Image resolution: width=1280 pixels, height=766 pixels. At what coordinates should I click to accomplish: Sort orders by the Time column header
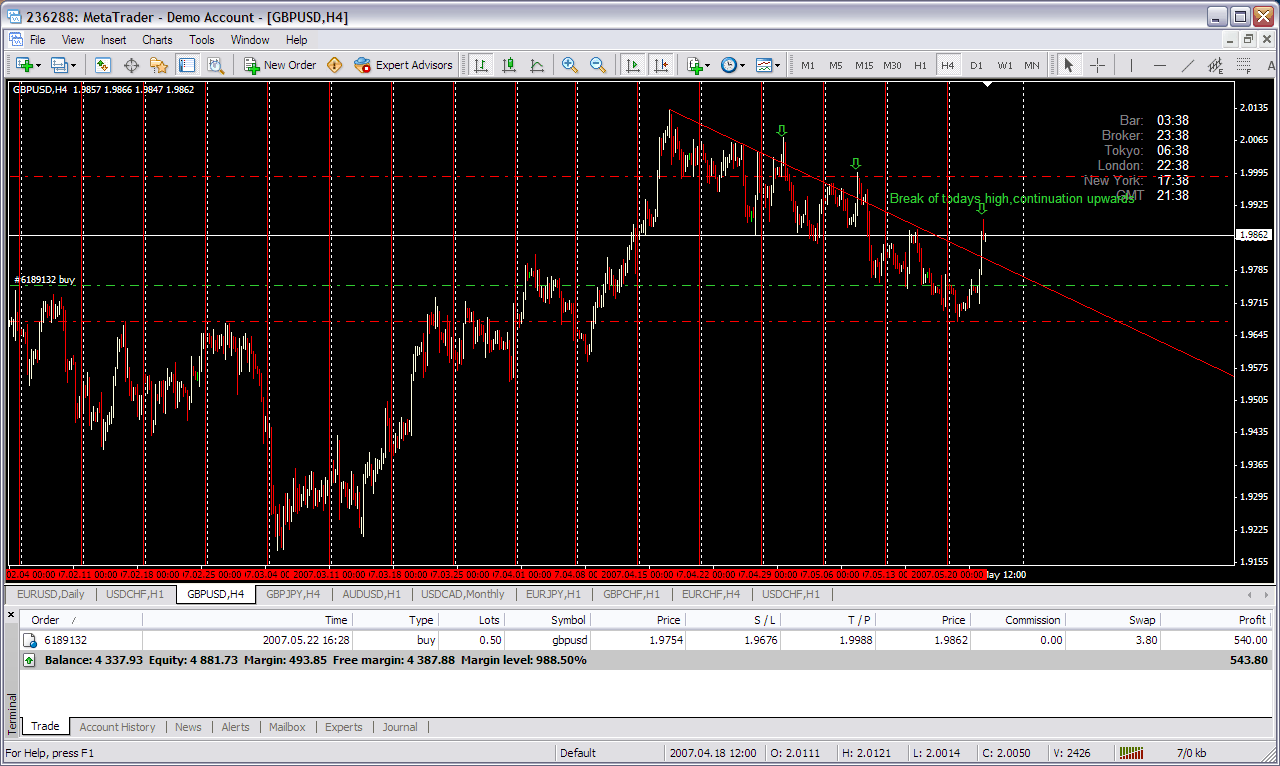248,620
